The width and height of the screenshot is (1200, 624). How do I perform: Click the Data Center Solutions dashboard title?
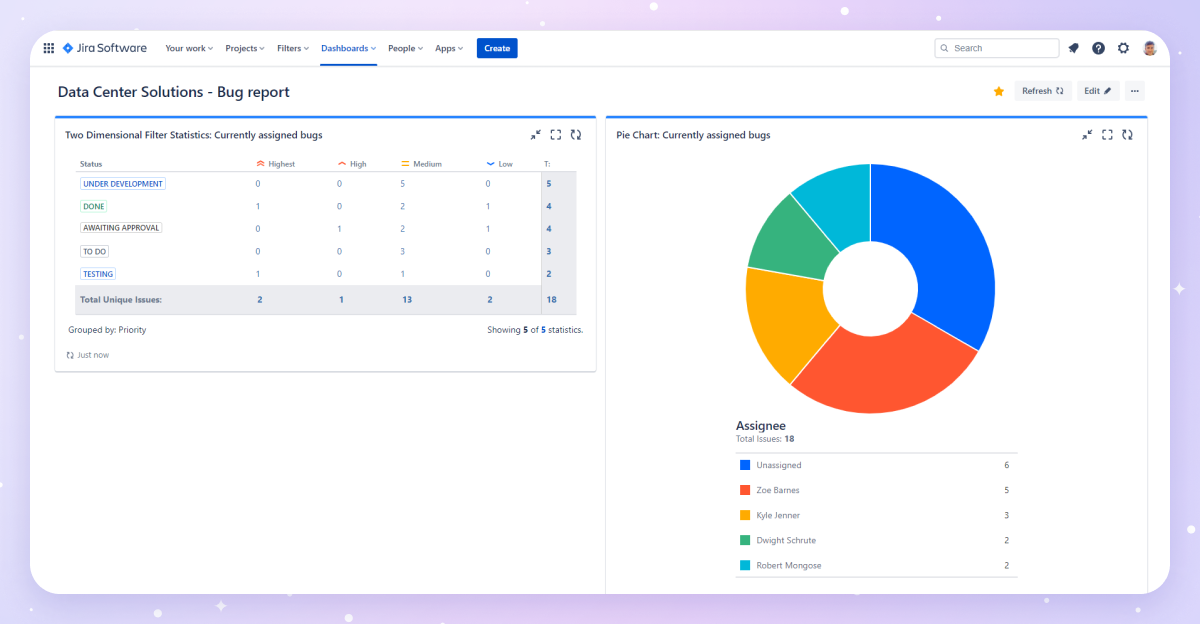click(x=174, y=92)
